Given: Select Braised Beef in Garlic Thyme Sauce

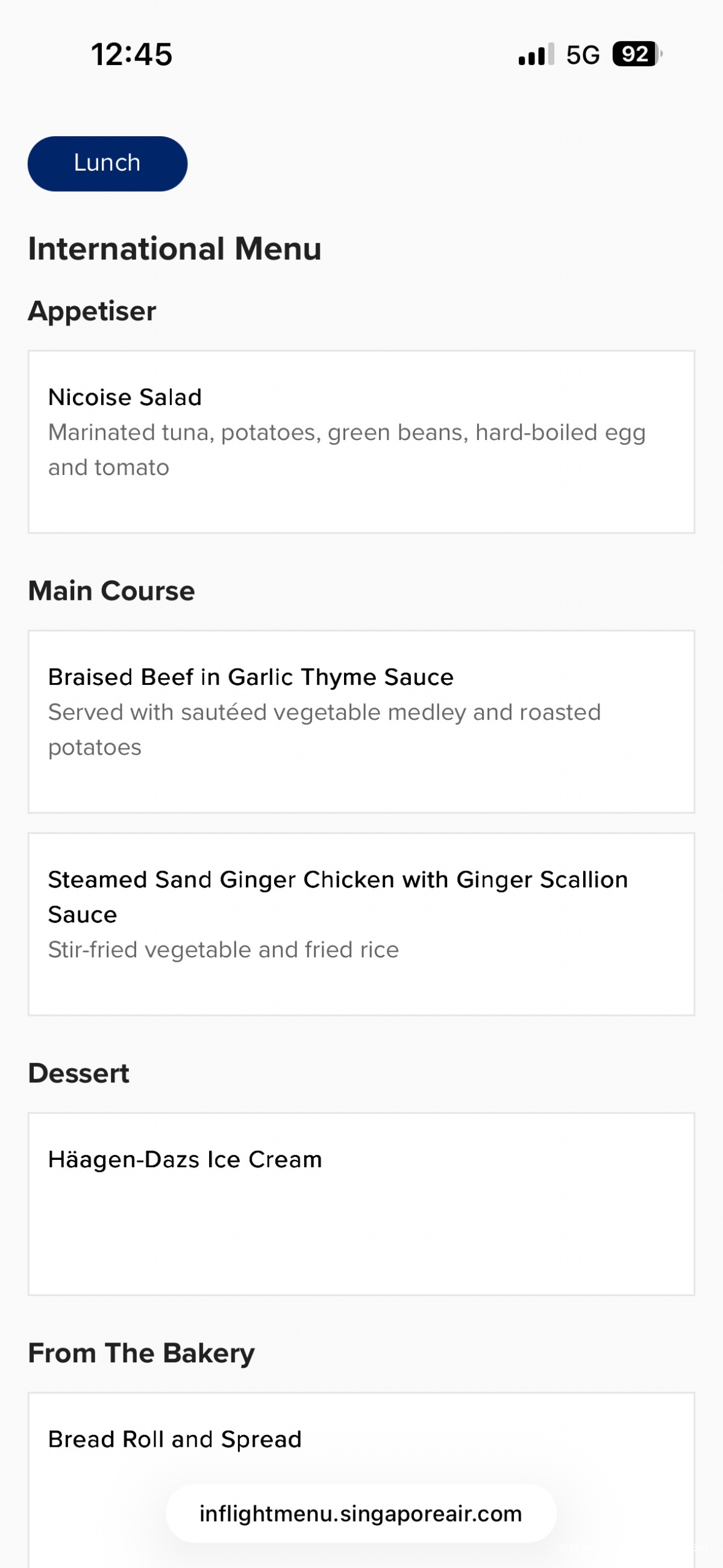Looking at the screenshot, I should point(251,677).
